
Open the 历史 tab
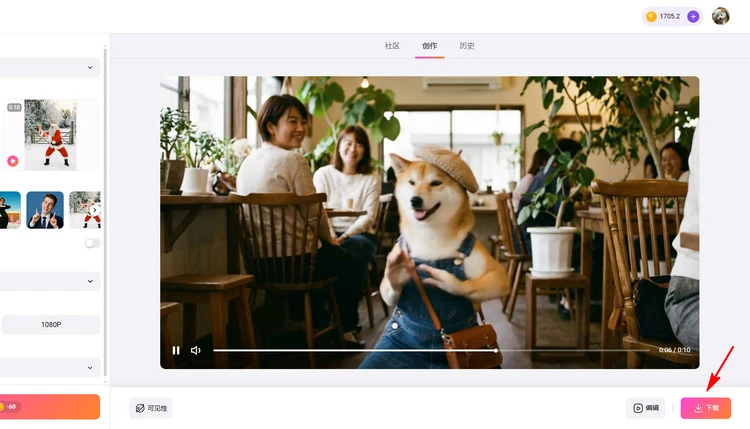[x=467, y=46]
